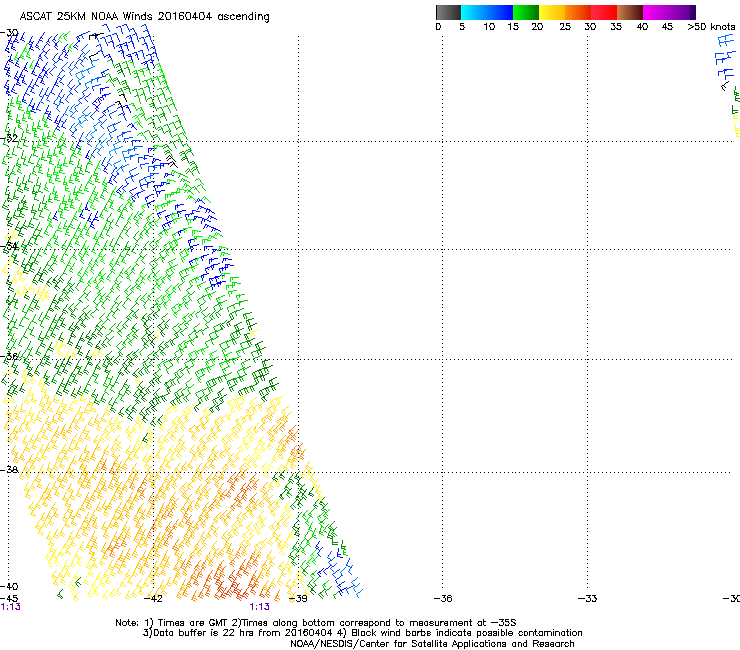
Task: Click the plot title 'ASCAT 25KM NOAA Winds 20160404 ascending'
Action: pos(144,17)
